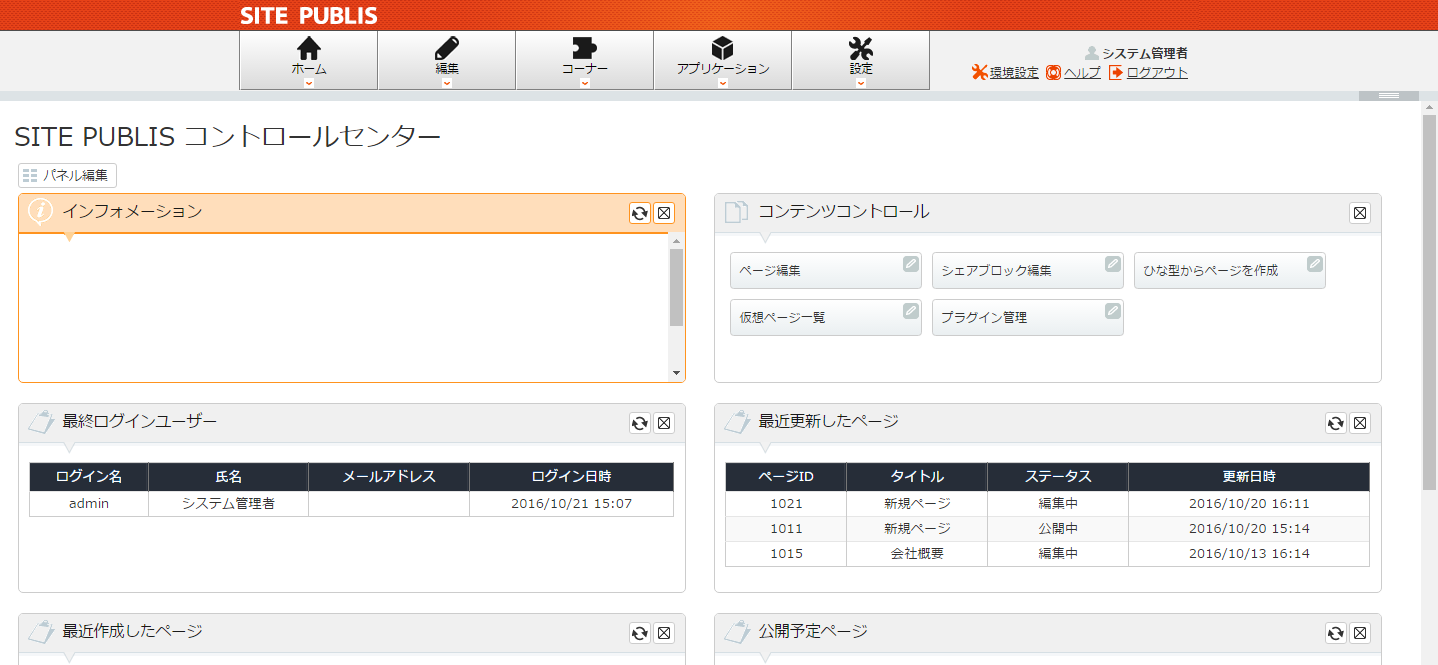Open the ページ編集 shortcut button

click(826, 270)
